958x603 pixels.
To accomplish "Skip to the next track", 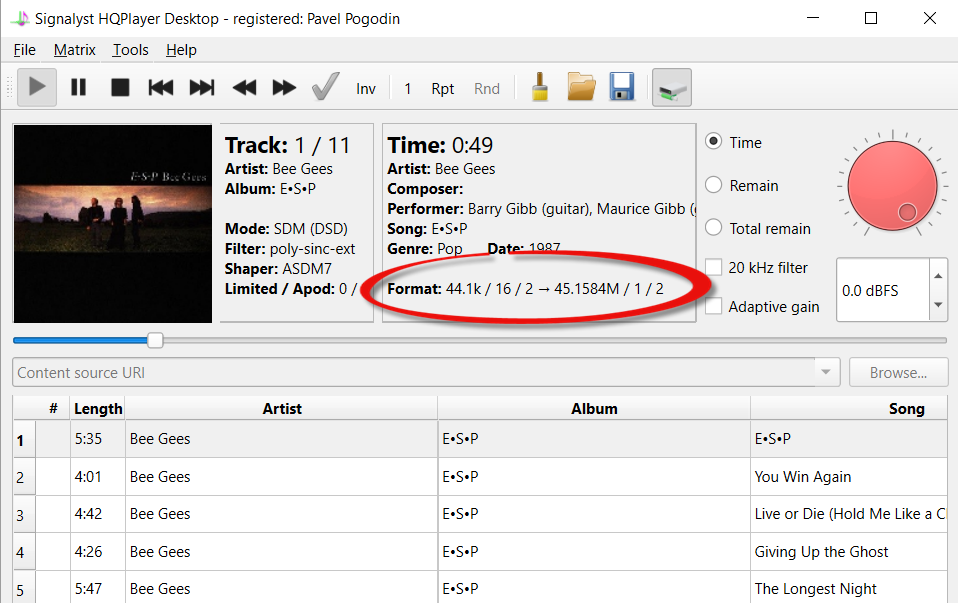I will tap(202, 87).
